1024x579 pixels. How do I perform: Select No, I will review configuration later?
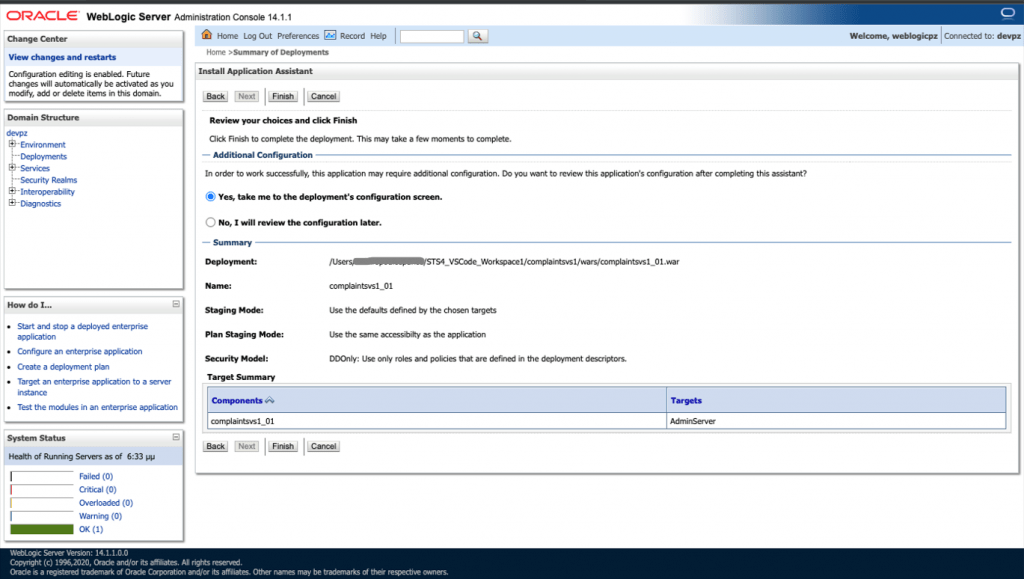click(210, 223)
